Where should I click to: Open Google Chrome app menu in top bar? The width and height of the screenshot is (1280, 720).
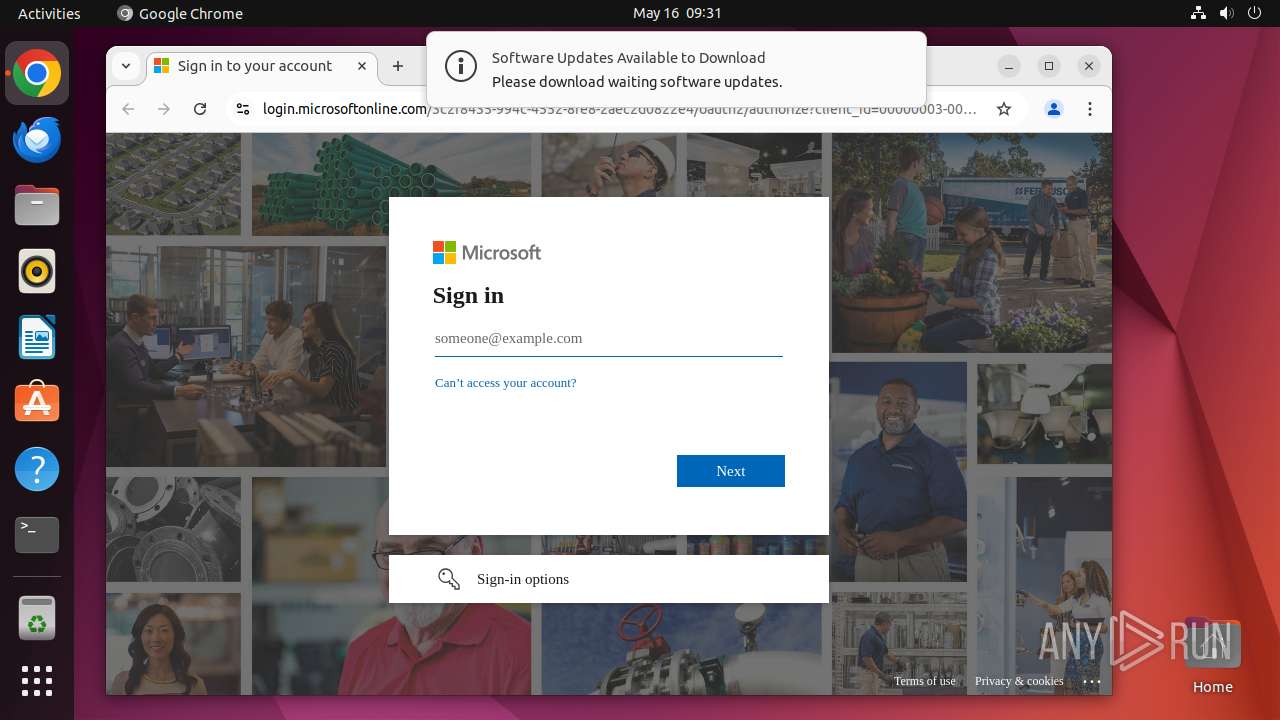click(180, 13)
